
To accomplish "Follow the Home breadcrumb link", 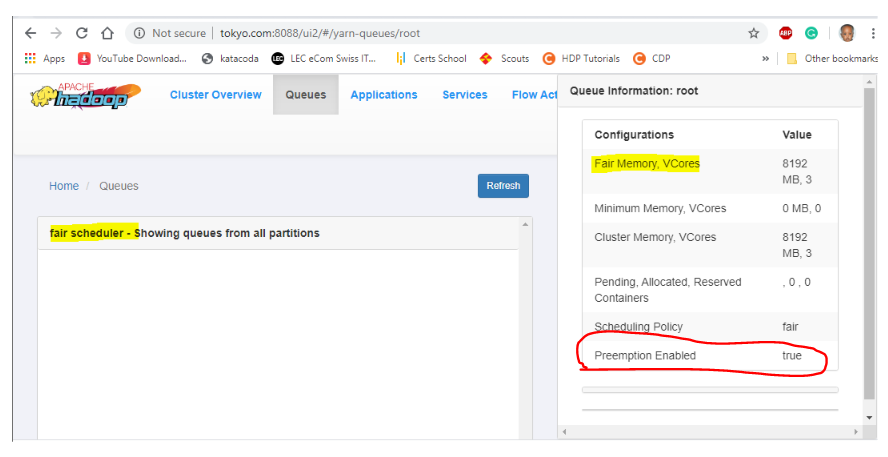I will (64, 186).
